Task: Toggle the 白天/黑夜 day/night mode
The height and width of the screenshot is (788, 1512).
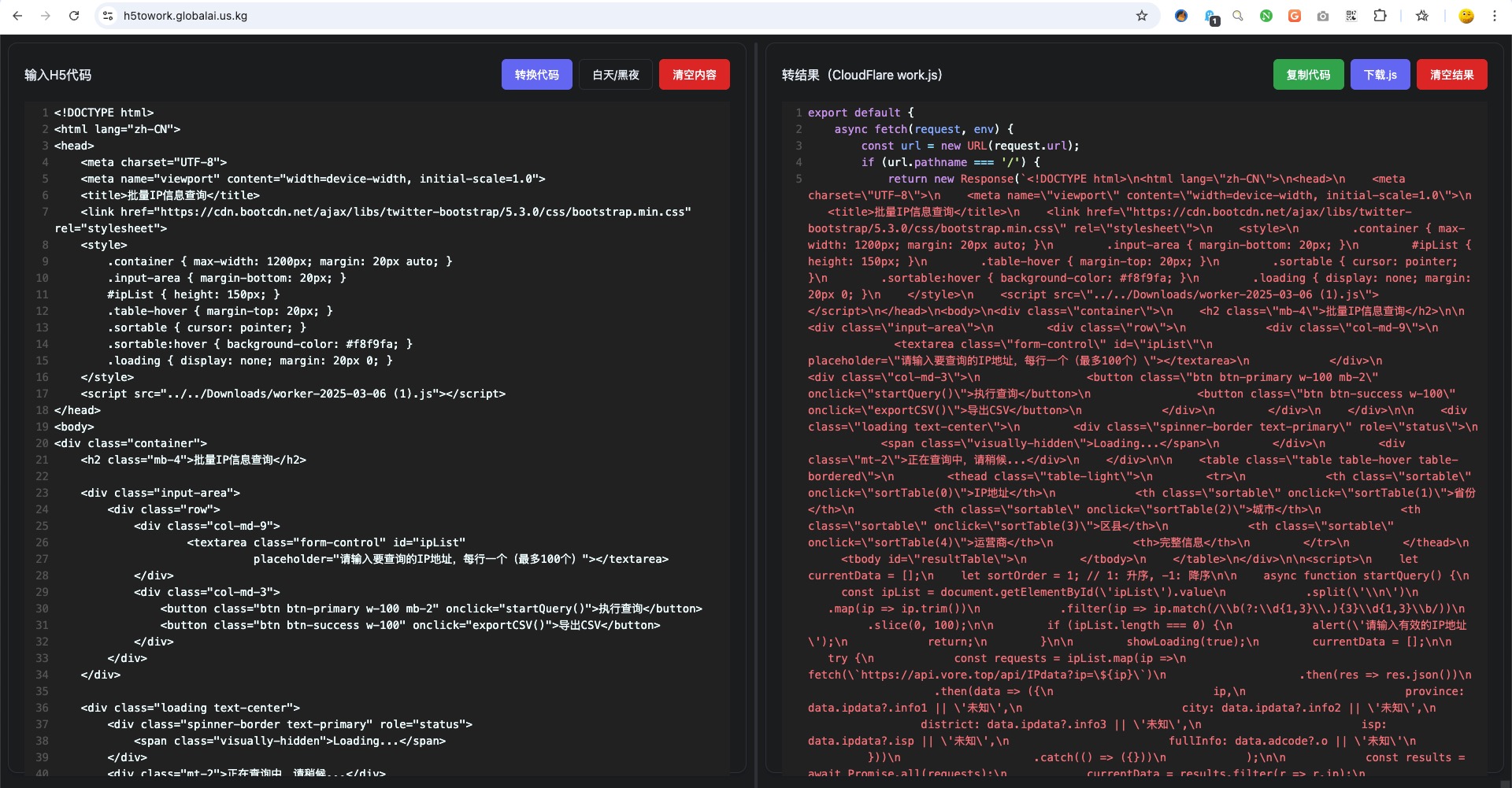Action: (x=616, y=75)
